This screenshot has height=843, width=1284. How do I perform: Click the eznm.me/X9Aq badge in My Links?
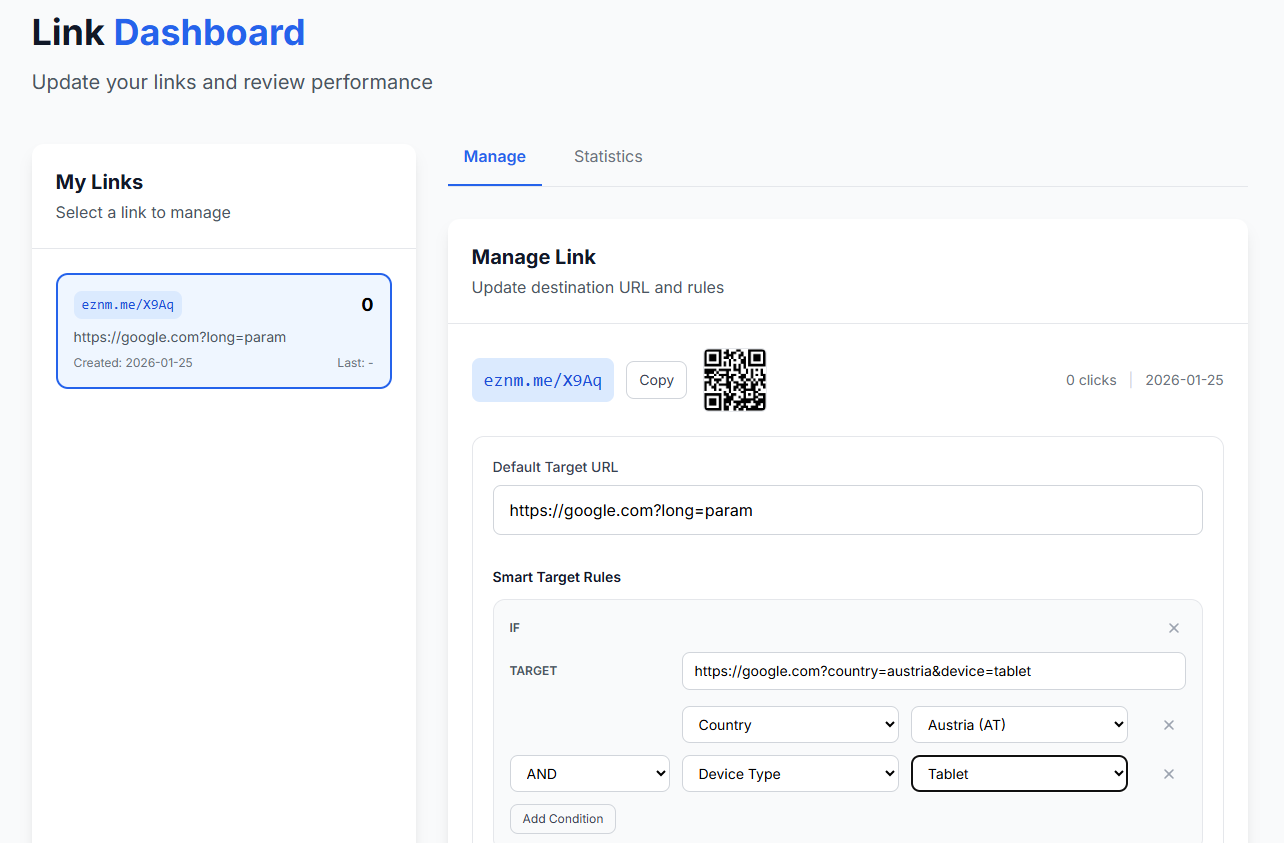point(128,305)
